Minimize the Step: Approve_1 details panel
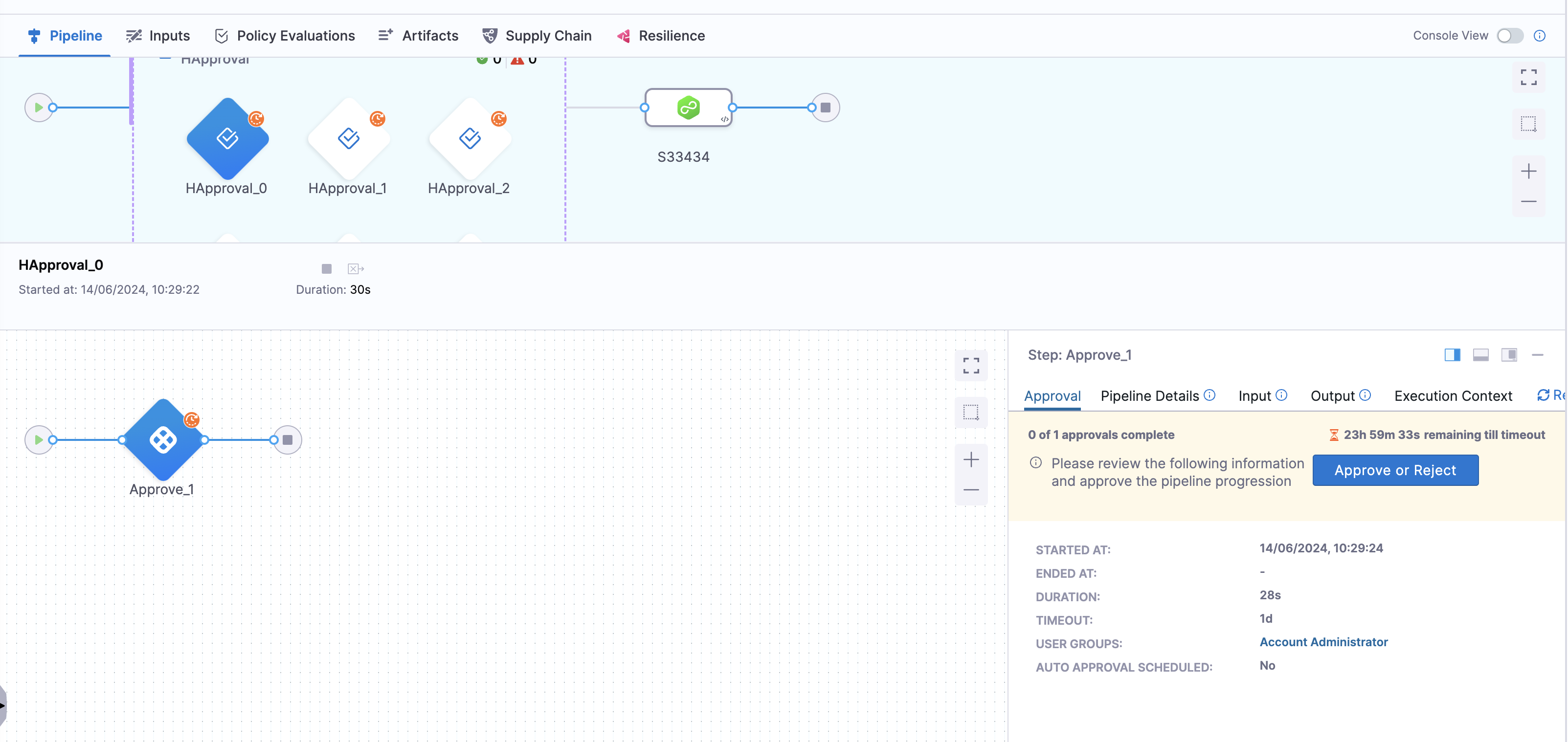 1537,355
